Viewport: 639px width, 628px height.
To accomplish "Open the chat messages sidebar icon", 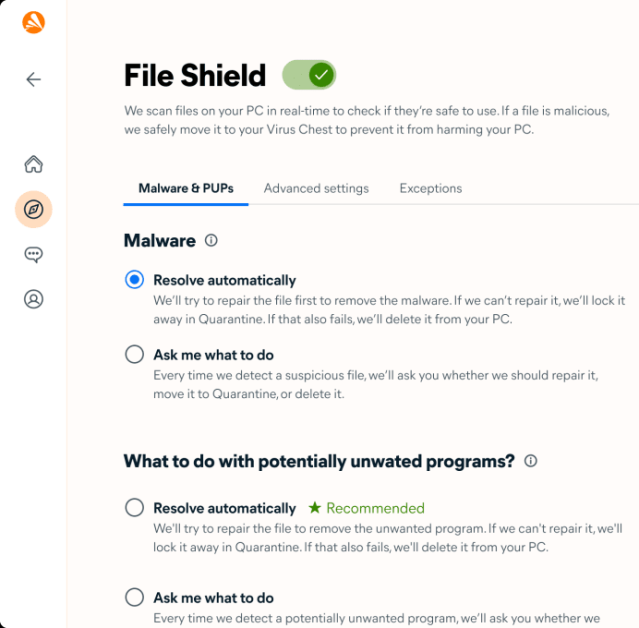I will [x=33, y=254].
